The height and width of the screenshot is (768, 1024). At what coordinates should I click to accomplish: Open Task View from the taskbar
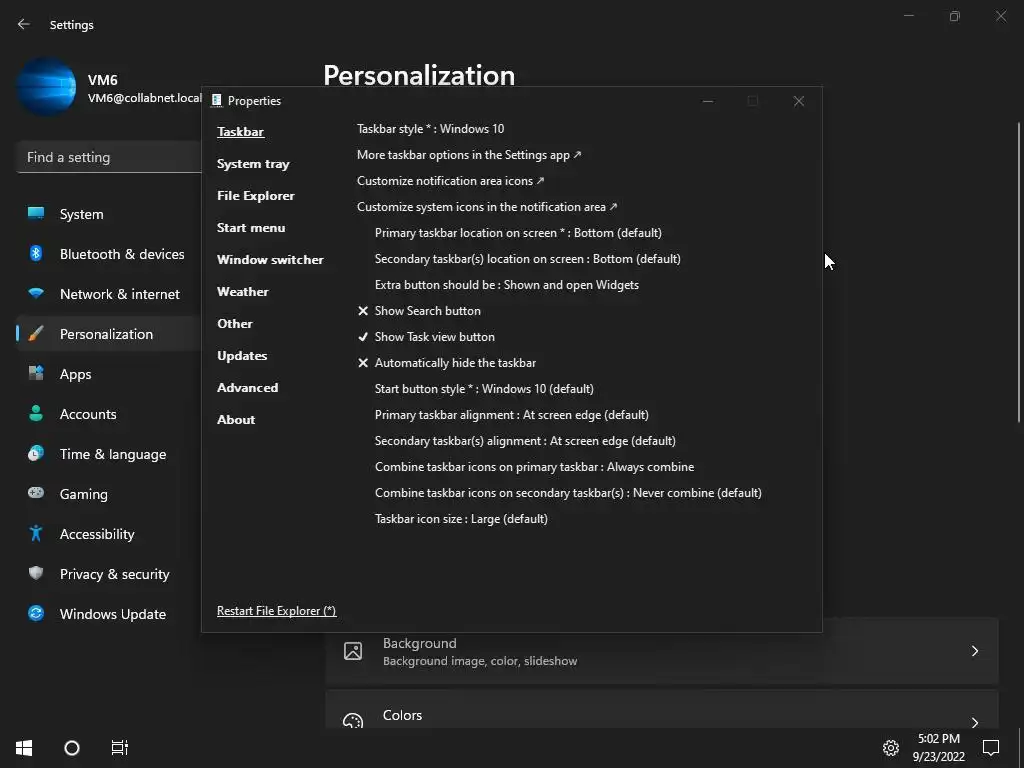(120, 748)
